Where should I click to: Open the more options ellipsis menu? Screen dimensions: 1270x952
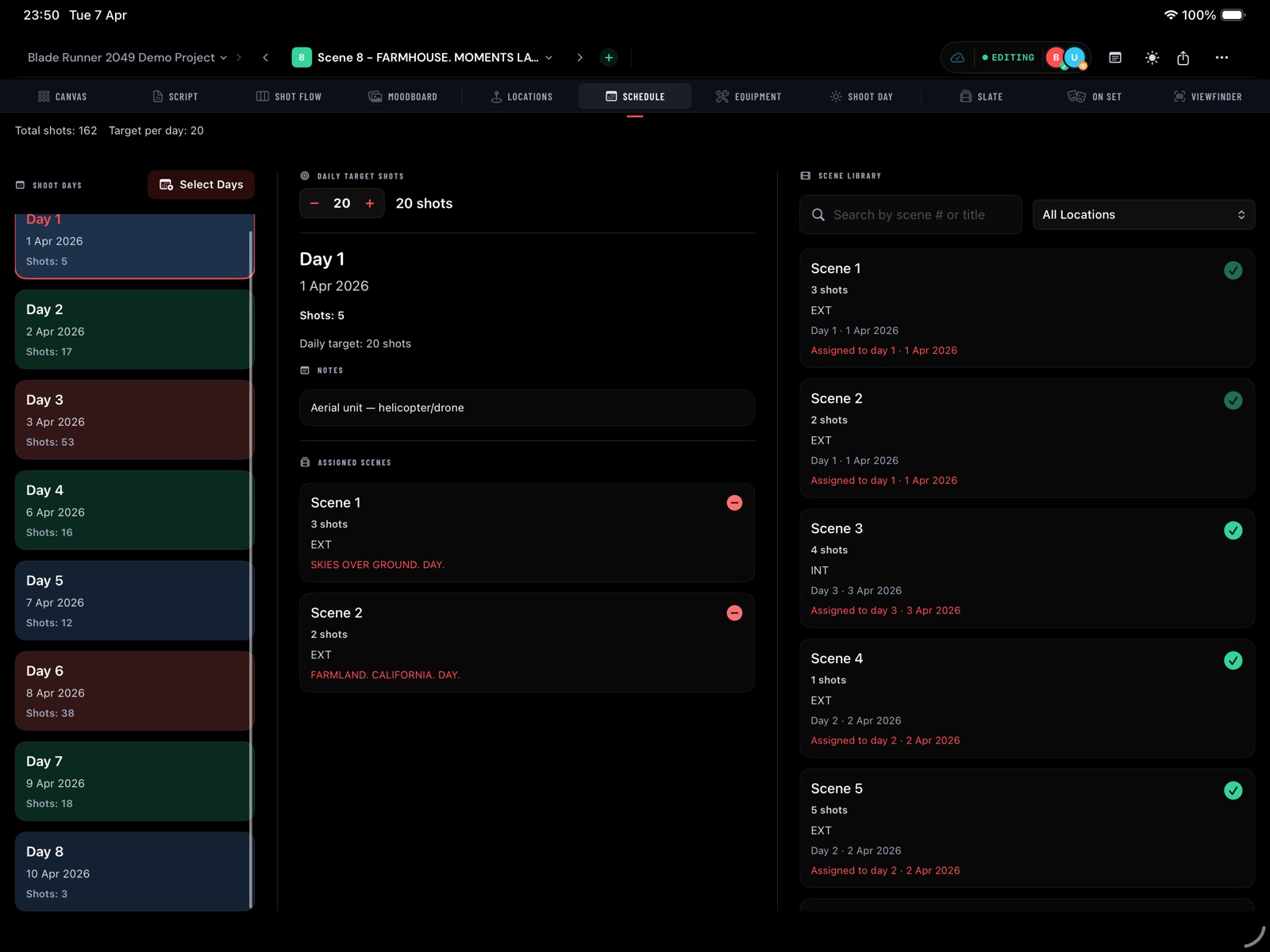1222,57
